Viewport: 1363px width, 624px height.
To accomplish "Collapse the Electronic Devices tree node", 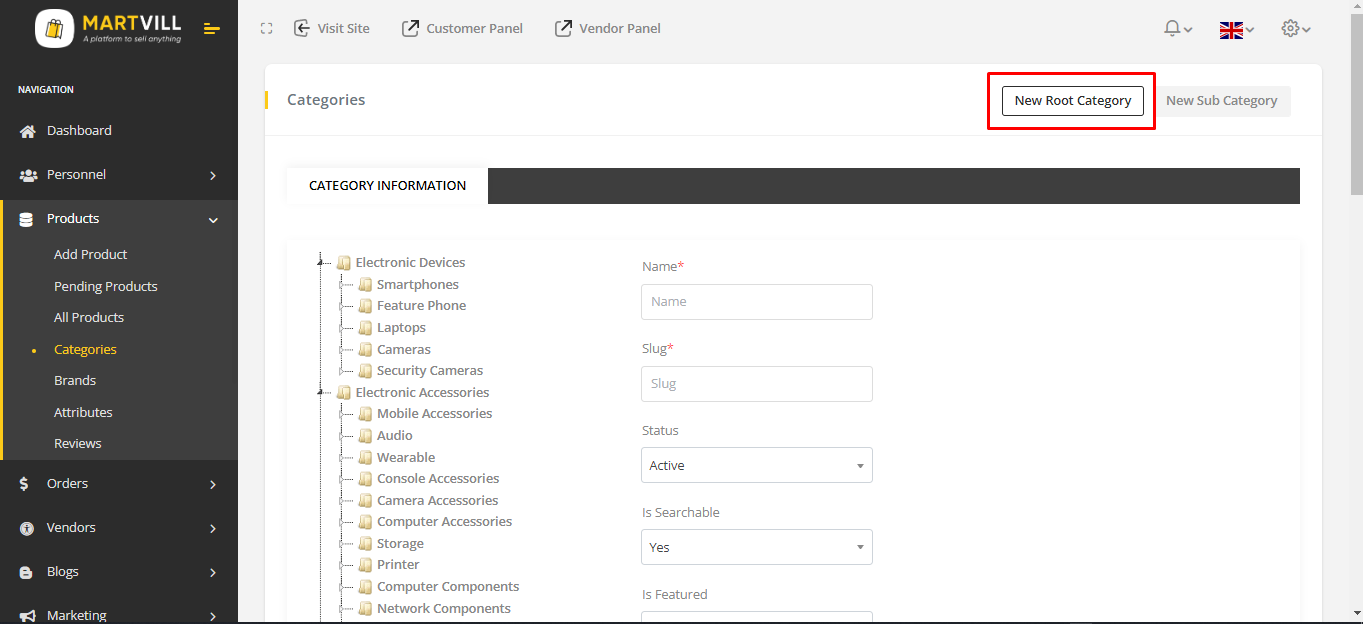I will (x=321, y=263).
